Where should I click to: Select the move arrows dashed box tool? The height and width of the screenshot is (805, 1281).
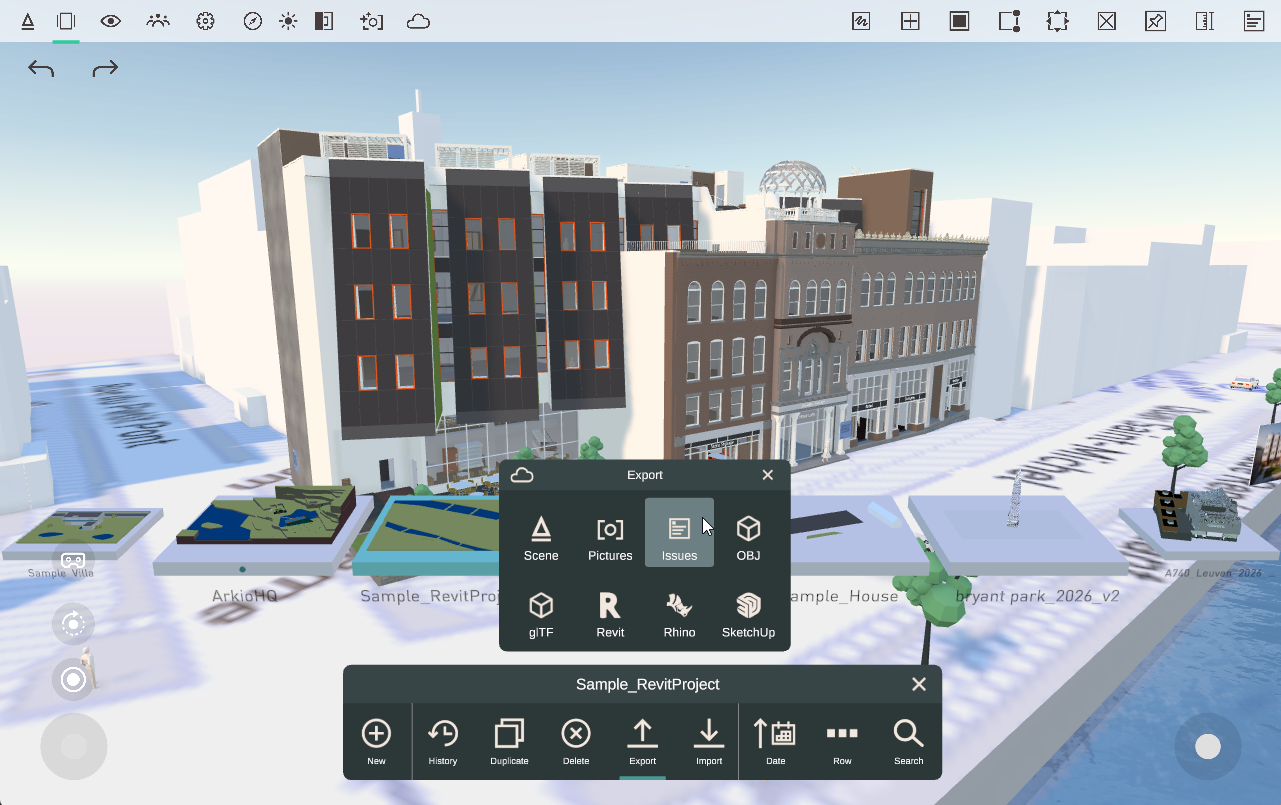1058,21
